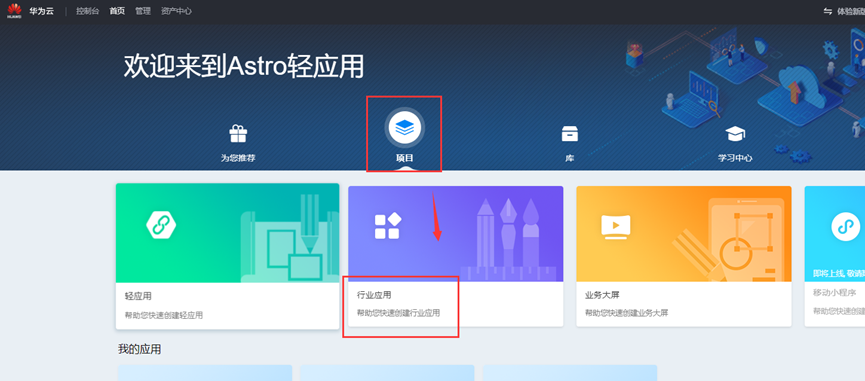This screenshot has width=865, height=381.
Task: Open the 行业应用 purple banner image
Action: [456, 234]
